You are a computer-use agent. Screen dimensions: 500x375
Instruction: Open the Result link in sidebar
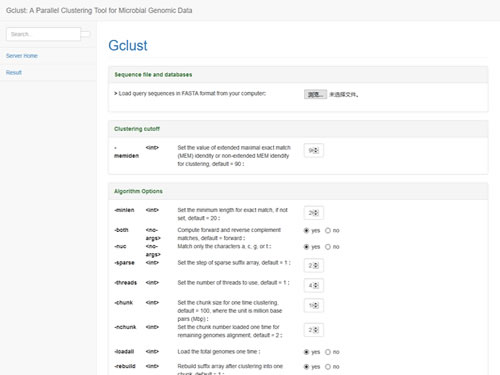point(14,72)
